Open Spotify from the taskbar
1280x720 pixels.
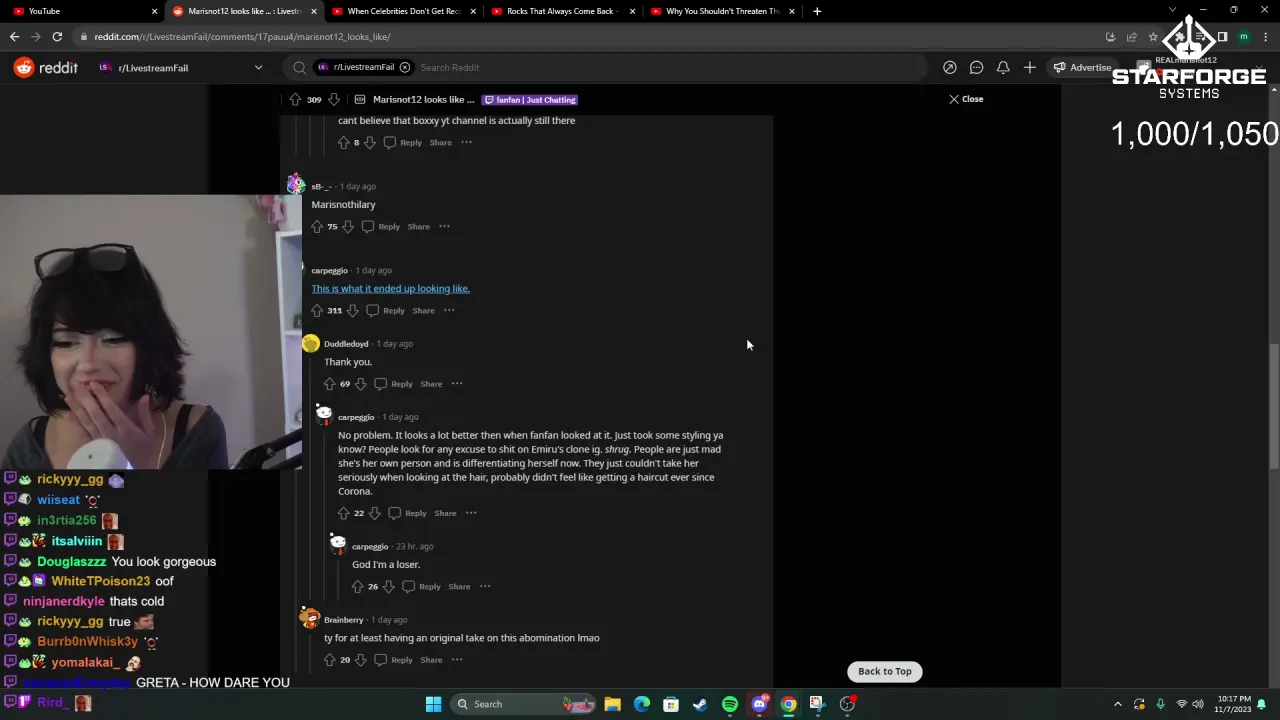729,703
